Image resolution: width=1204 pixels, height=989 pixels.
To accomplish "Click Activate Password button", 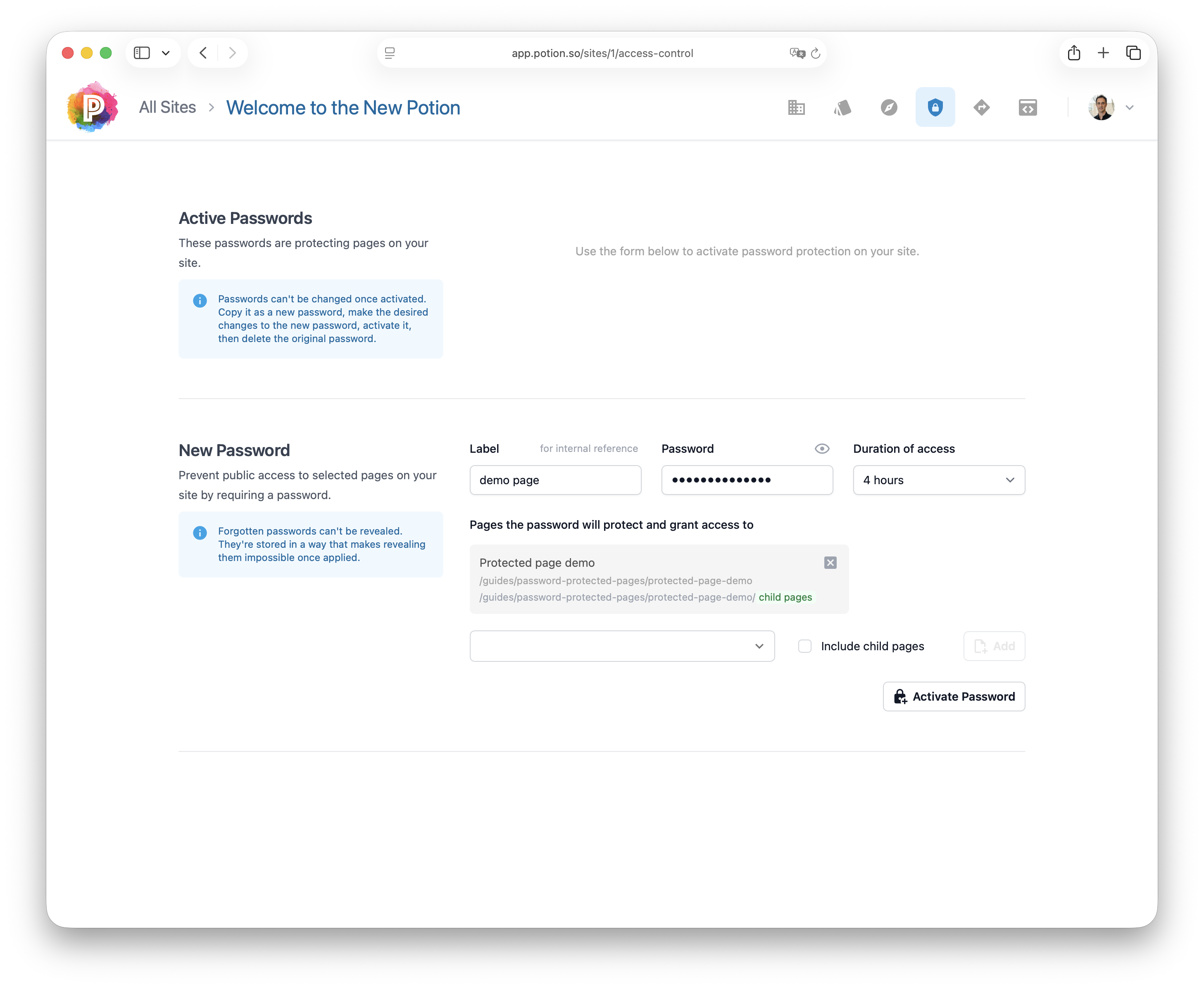I will [x=954, y=696].
